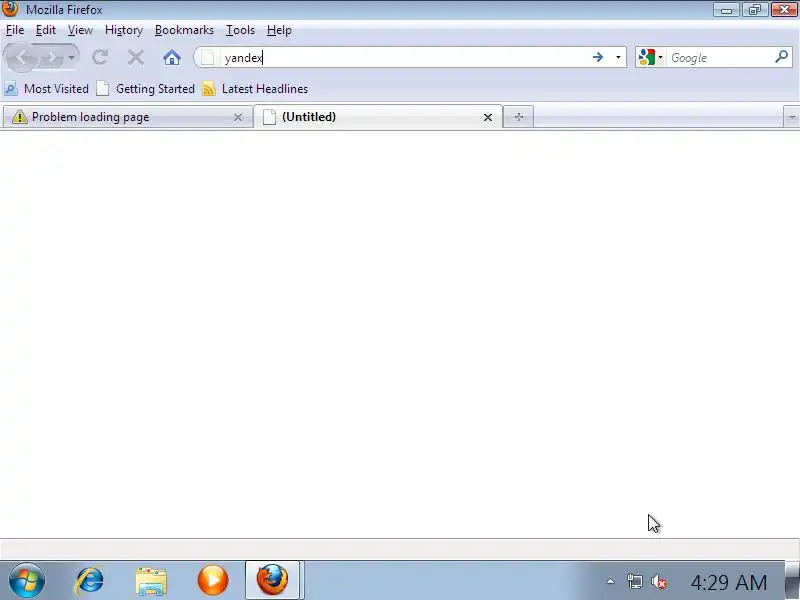The height and width of the screenshot is (600, 800).
Task: Open the Tools menu
Action: click(x=240, y=30)
